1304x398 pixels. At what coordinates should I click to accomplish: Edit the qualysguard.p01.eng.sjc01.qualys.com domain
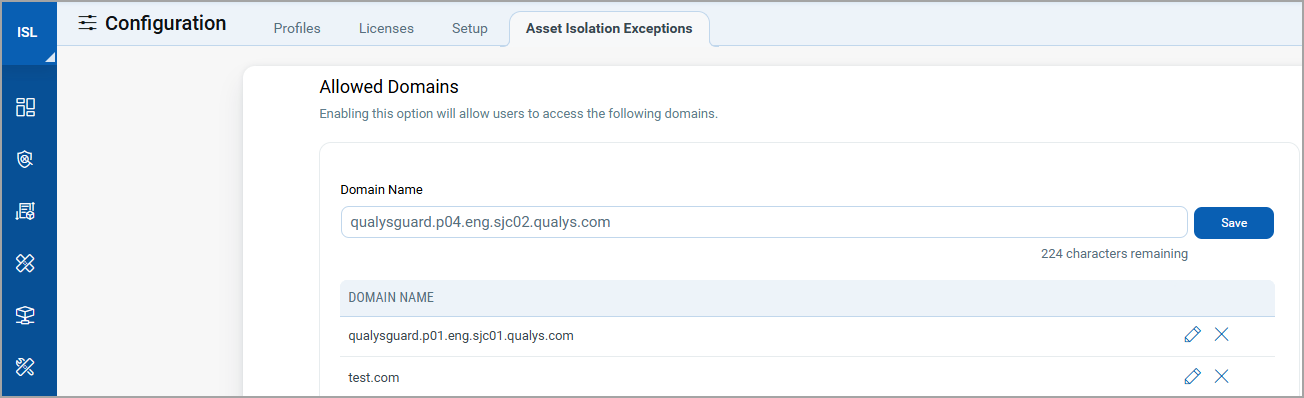coord(1191,335)
